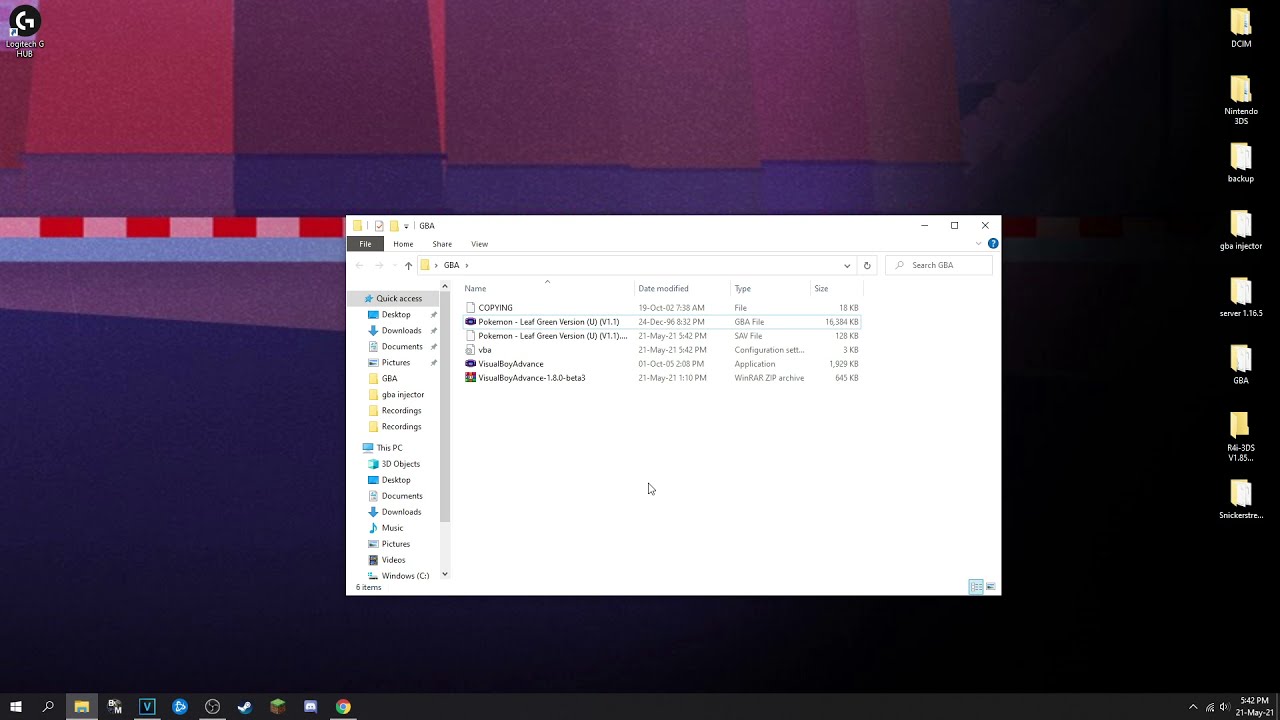Open the address bar history dropdown

(x=847, y=265)
